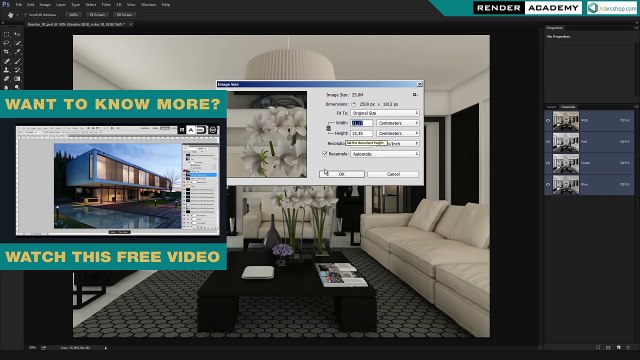Open the Help menu

[166, 4]
